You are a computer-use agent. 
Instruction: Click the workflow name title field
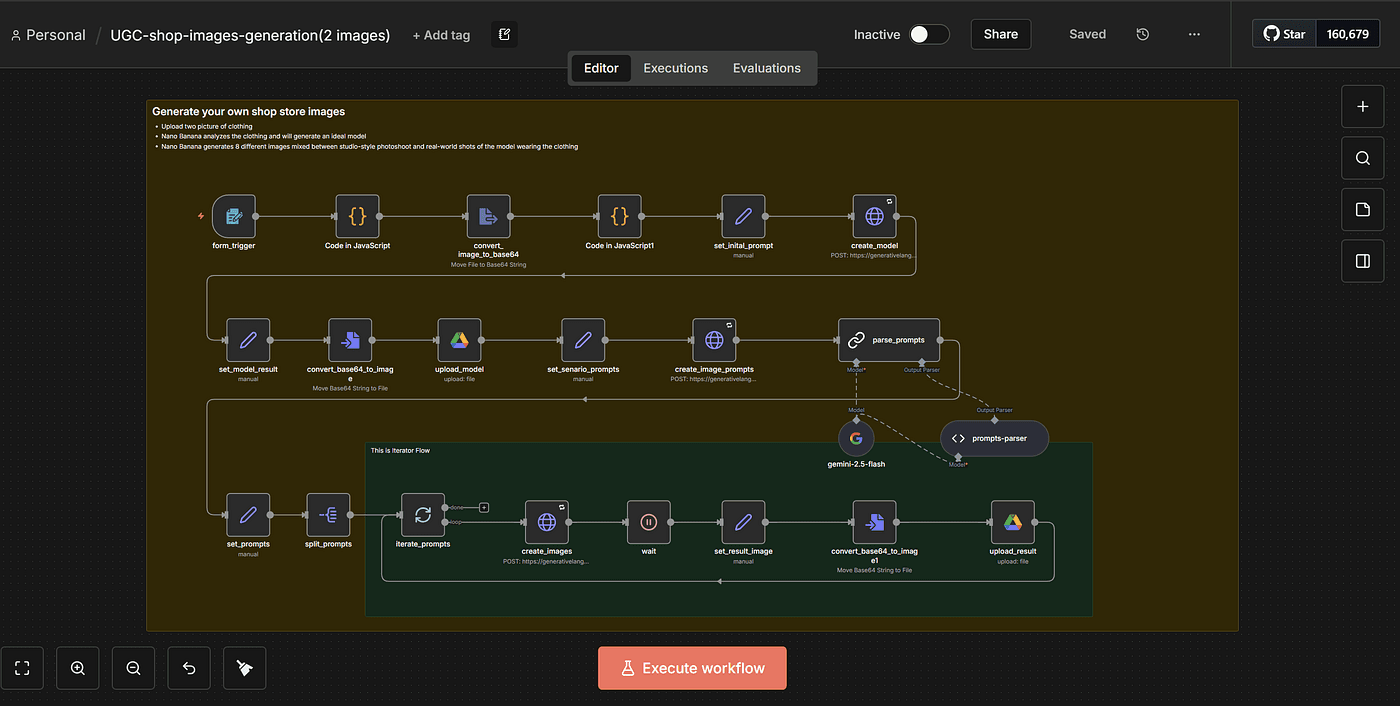(250, 35)
